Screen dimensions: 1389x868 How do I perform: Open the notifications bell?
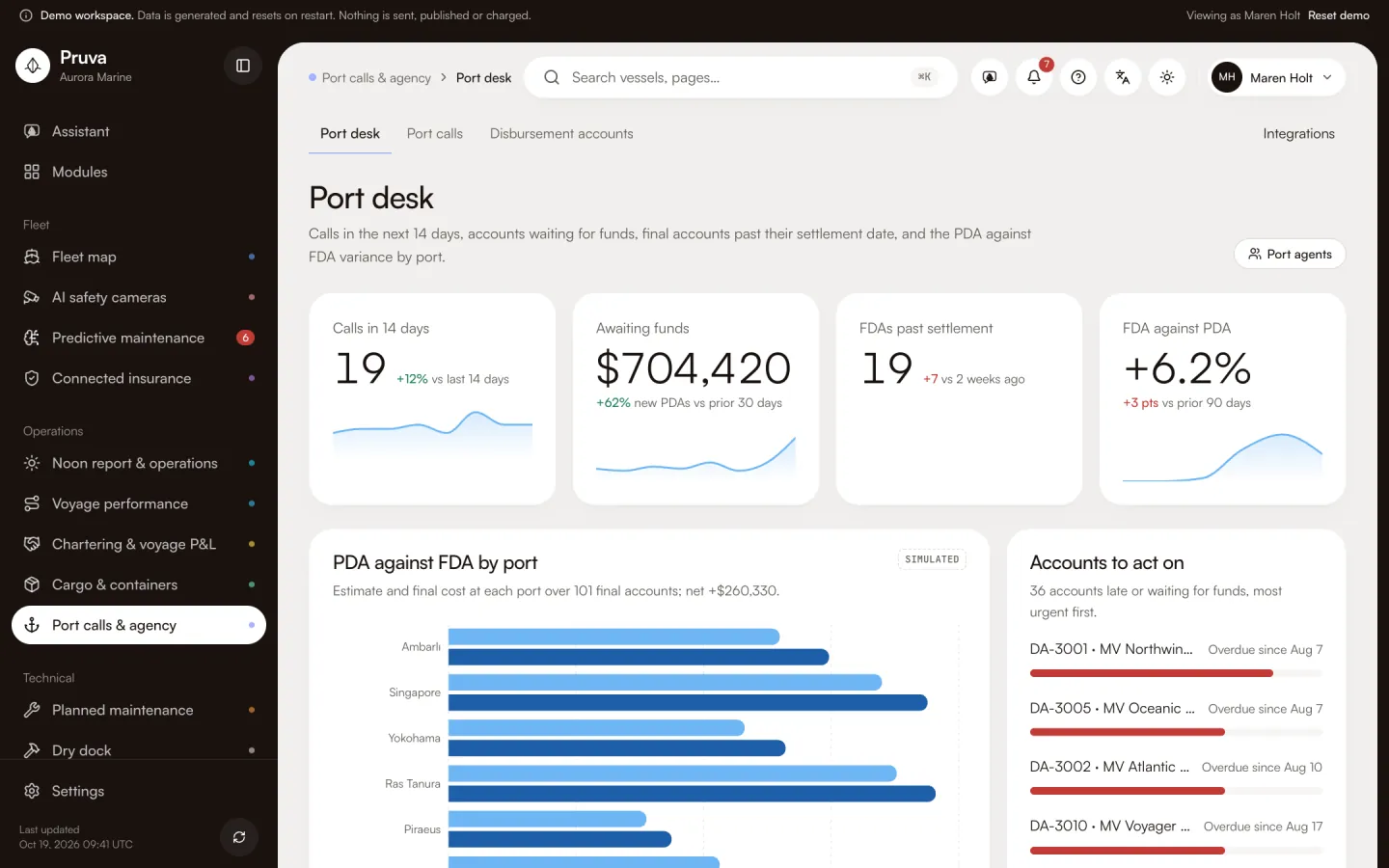pyautogui.click(x=1034, y=77)
